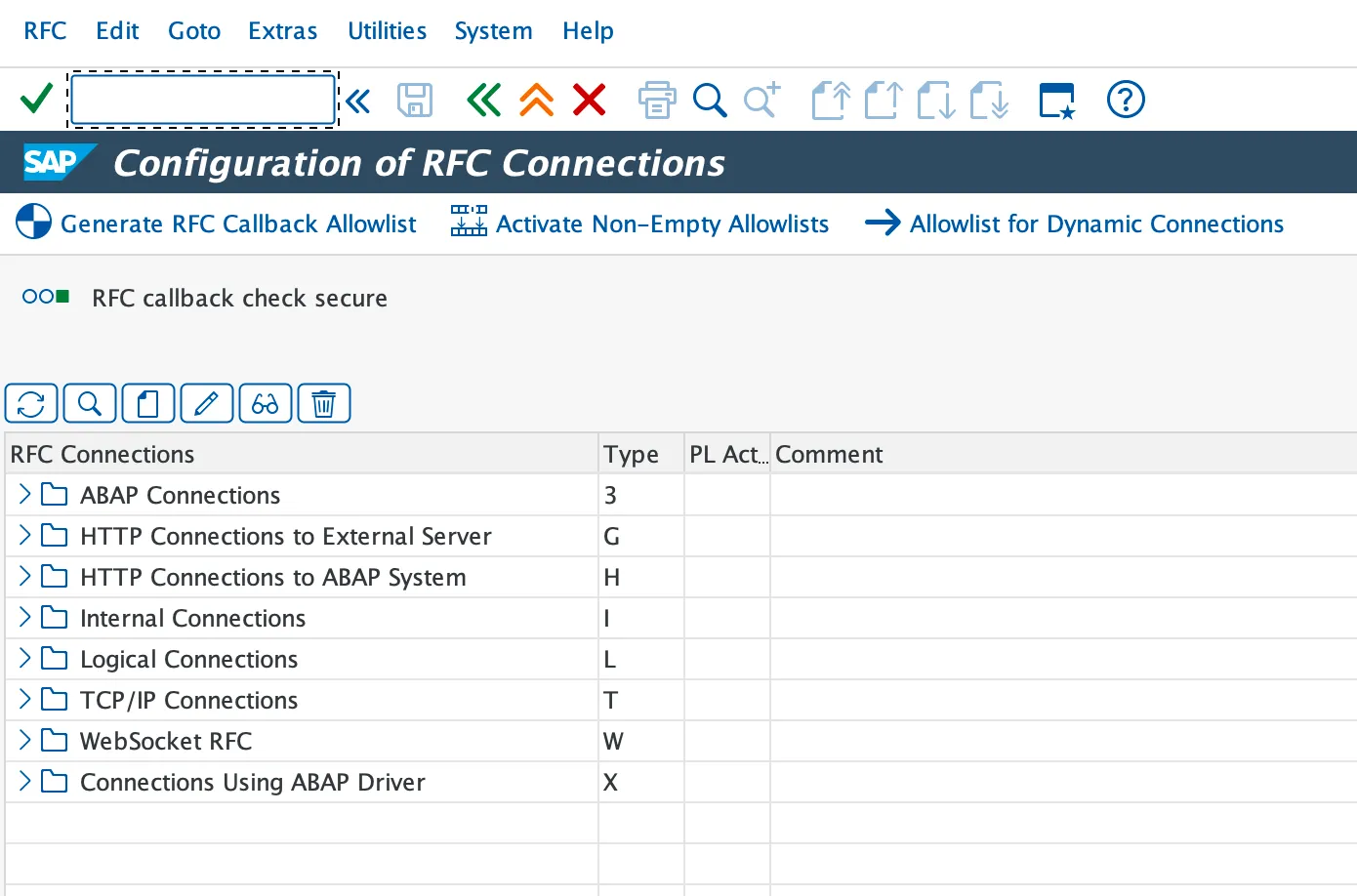Click the Find magnifier in top toolbar
The width and height of the screenshot is (1357, 896).
(710, 100)
